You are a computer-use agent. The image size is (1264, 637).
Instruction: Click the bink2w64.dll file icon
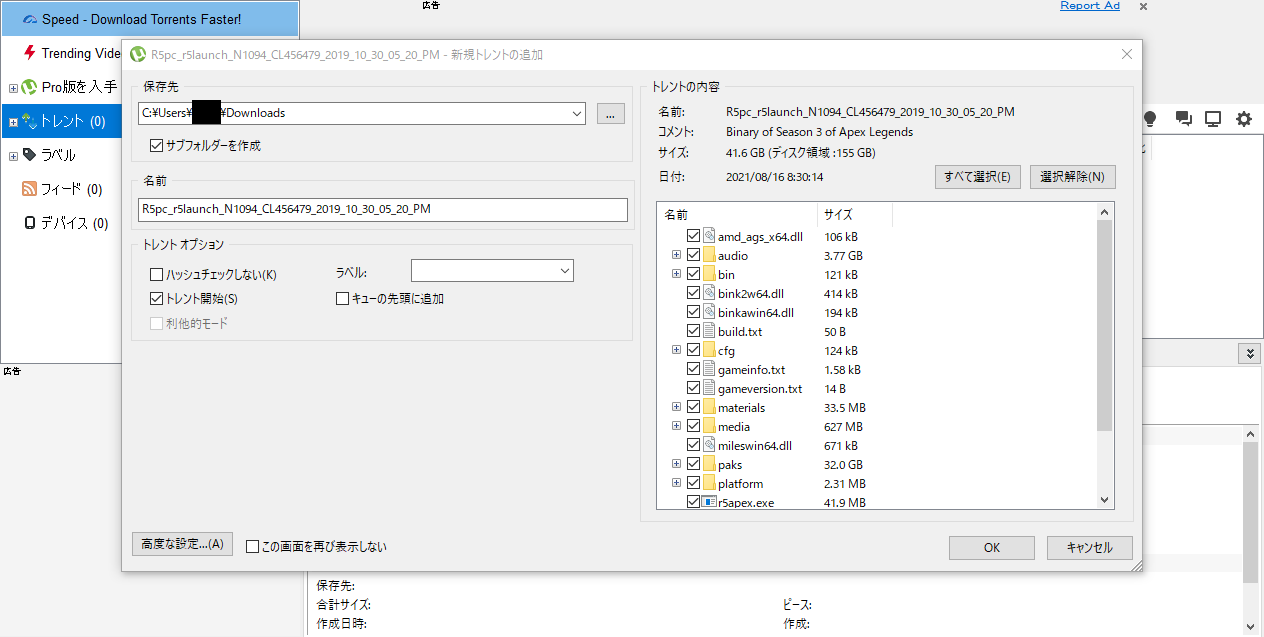pos(709,293)
